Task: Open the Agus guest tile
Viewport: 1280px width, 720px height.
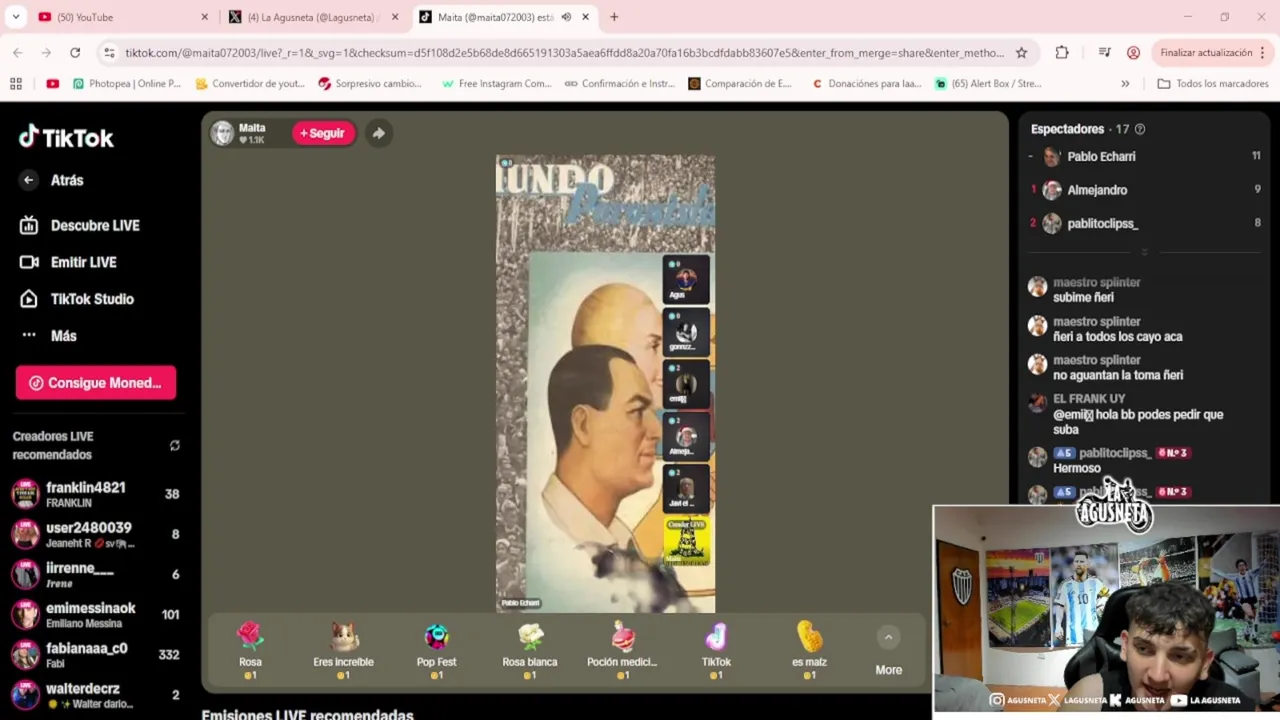Action: [x=686, y=279]
